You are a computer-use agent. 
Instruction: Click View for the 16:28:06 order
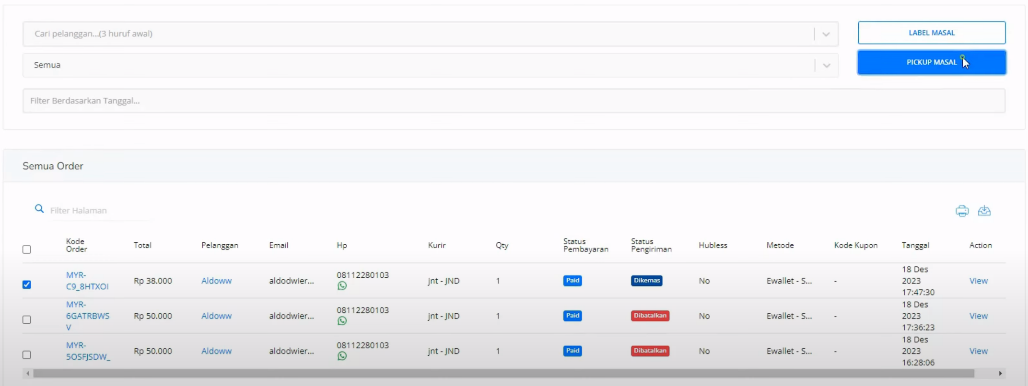click(978, 351)
